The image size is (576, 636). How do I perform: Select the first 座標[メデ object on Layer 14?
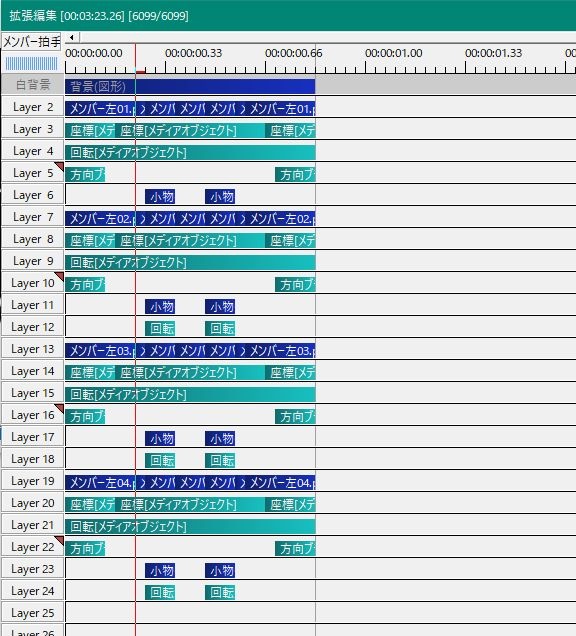click(90, 372)
